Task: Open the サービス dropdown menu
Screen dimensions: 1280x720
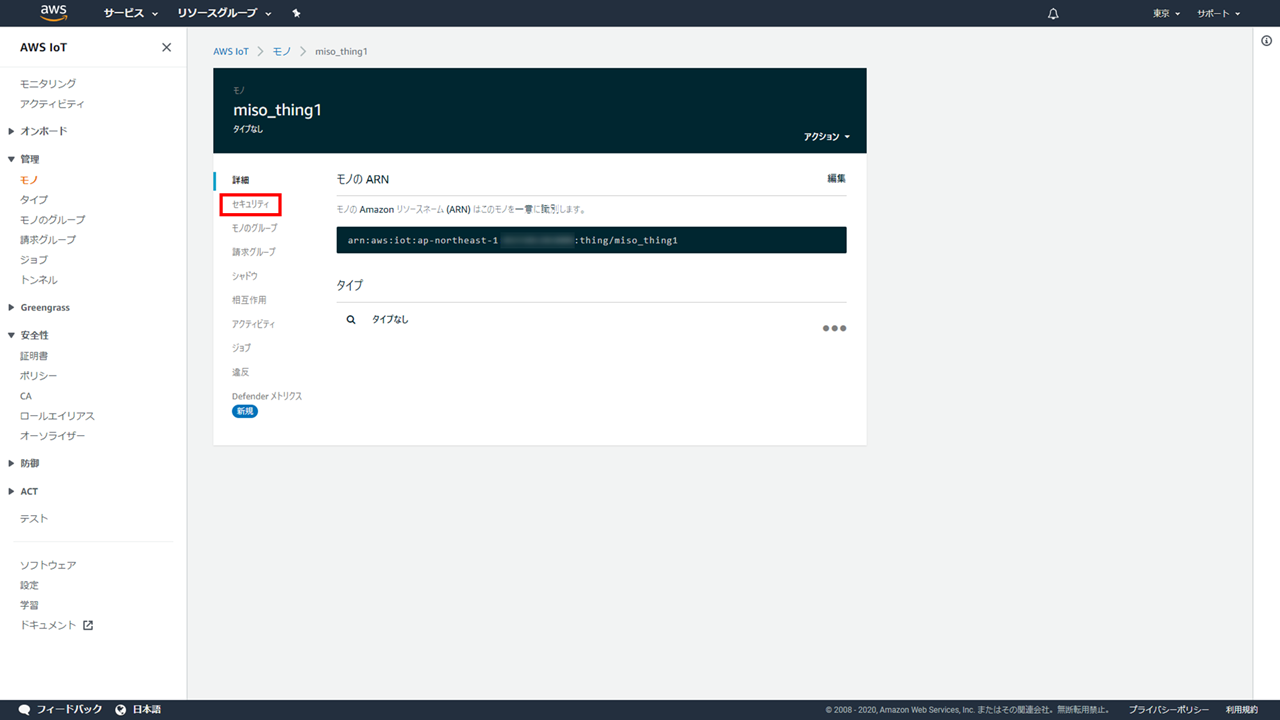Action: pos(130,14)
